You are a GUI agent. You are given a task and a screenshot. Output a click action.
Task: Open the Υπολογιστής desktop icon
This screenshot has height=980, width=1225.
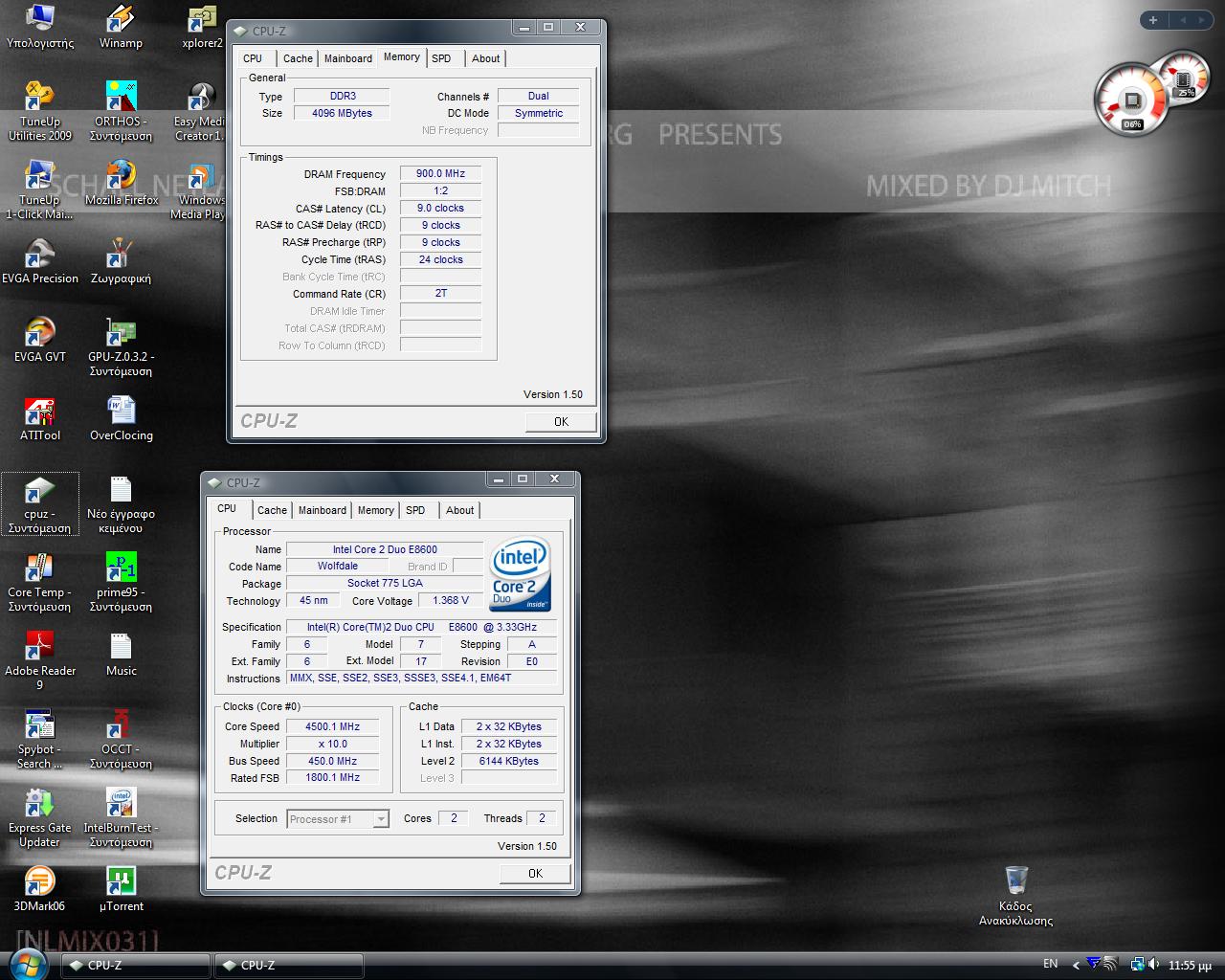coord(40,27)
